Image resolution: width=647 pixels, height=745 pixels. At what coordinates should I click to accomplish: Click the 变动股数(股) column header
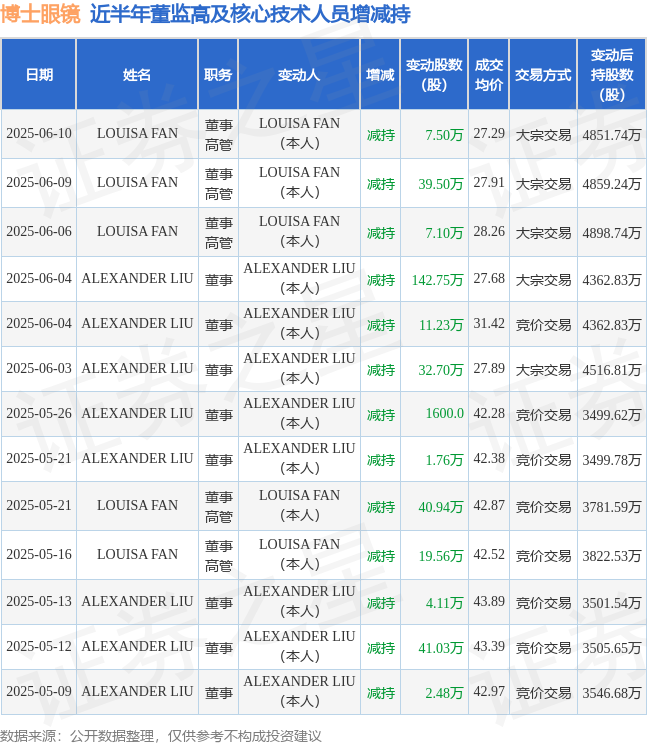click(434, 75)
